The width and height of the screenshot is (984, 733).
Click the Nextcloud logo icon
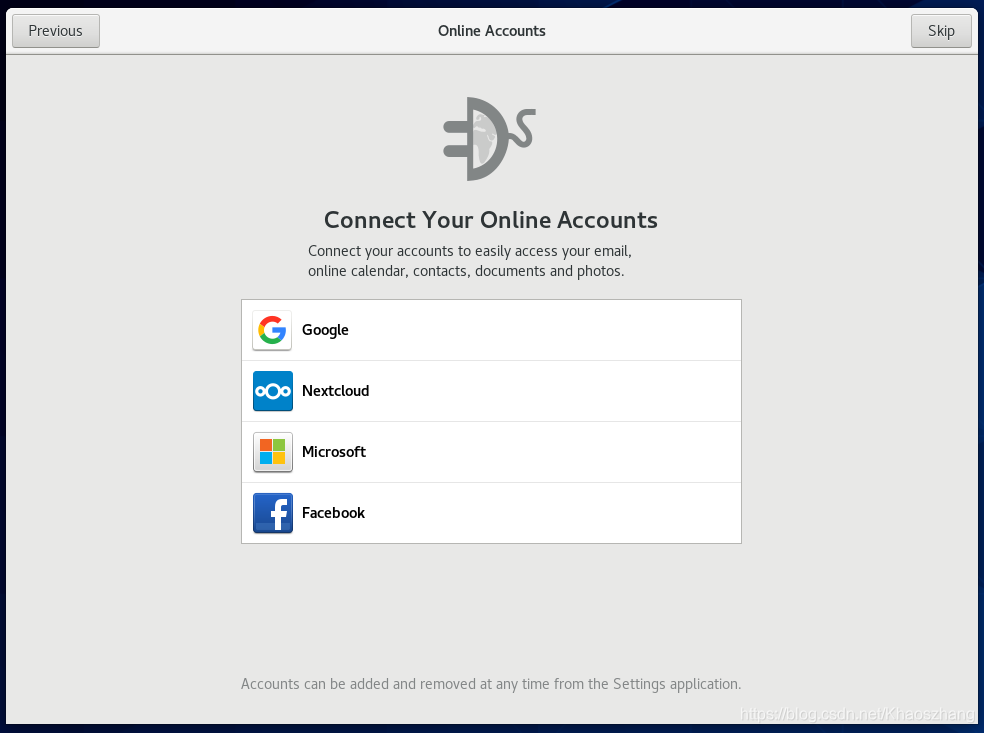272,391
